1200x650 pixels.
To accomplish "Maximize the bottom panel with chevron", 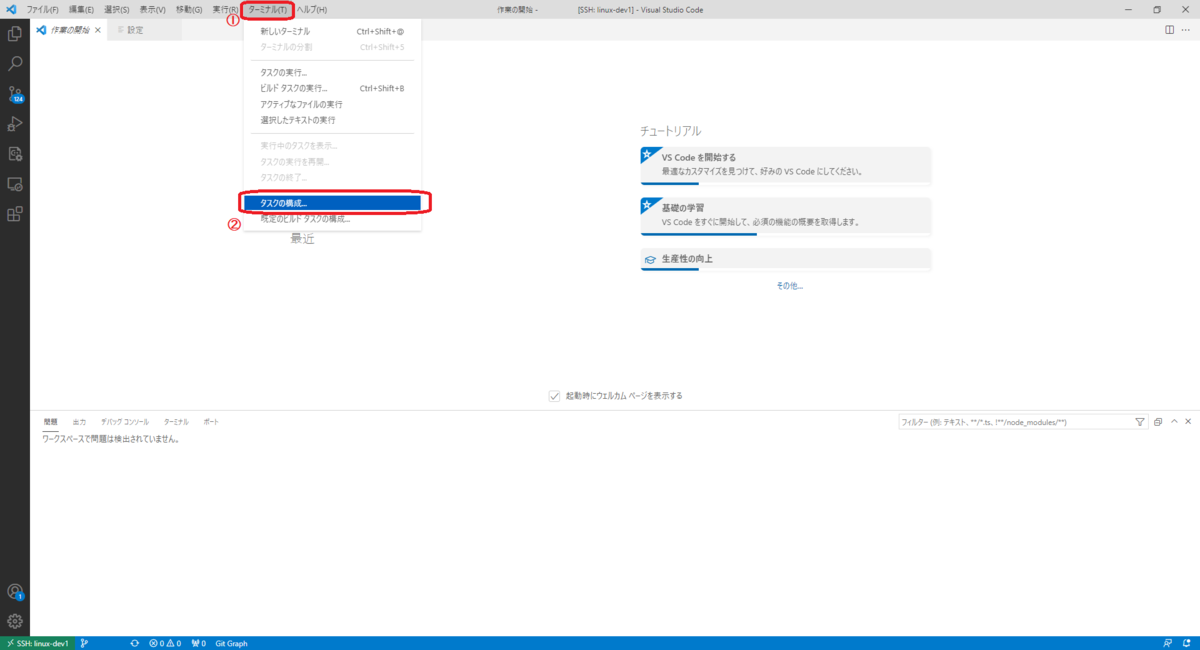I will tap(1174, 422).
